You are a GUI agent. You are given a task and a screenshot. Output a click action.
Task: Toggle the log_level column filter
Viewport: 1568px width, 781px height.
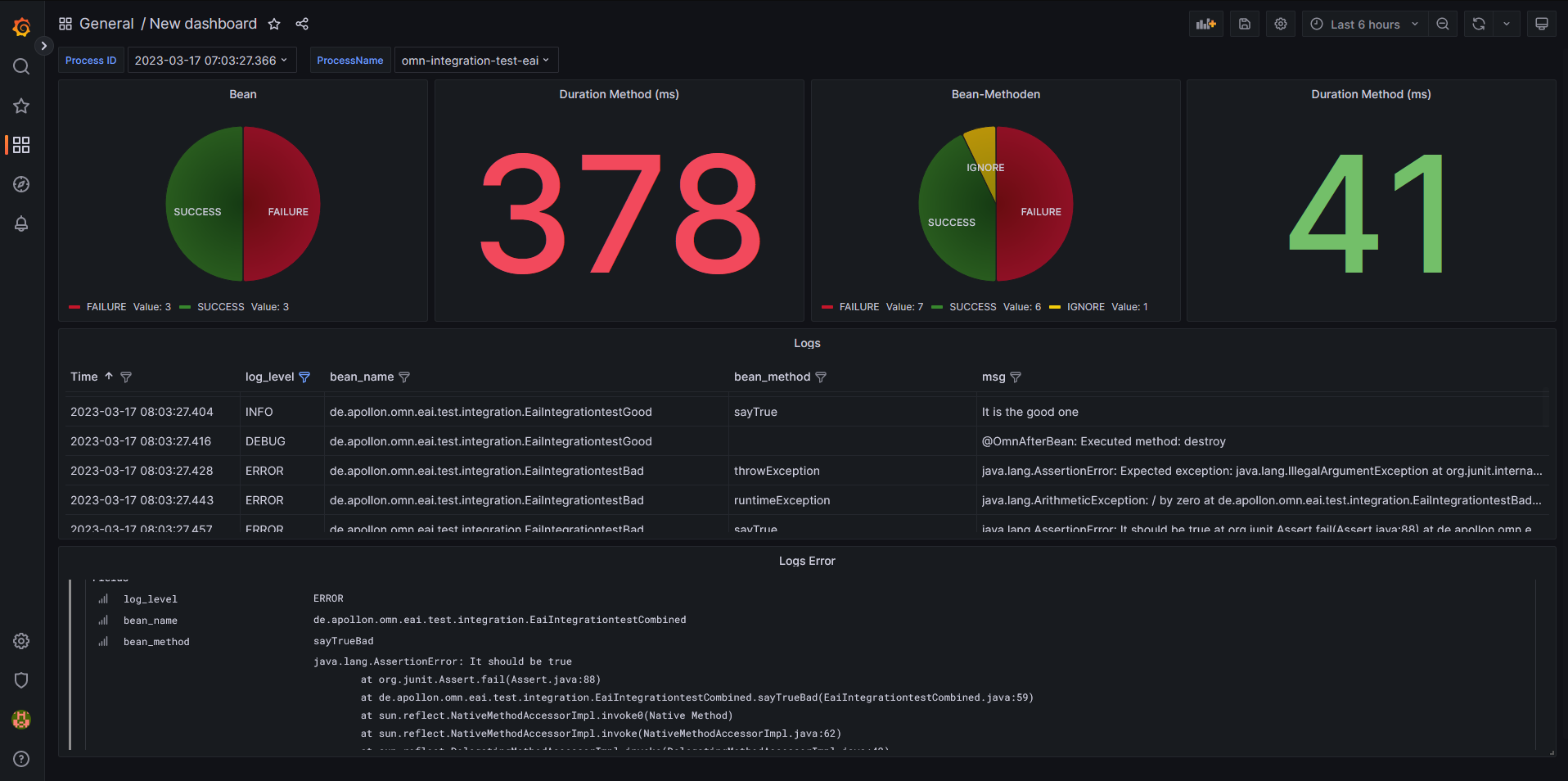coord(304,377)
